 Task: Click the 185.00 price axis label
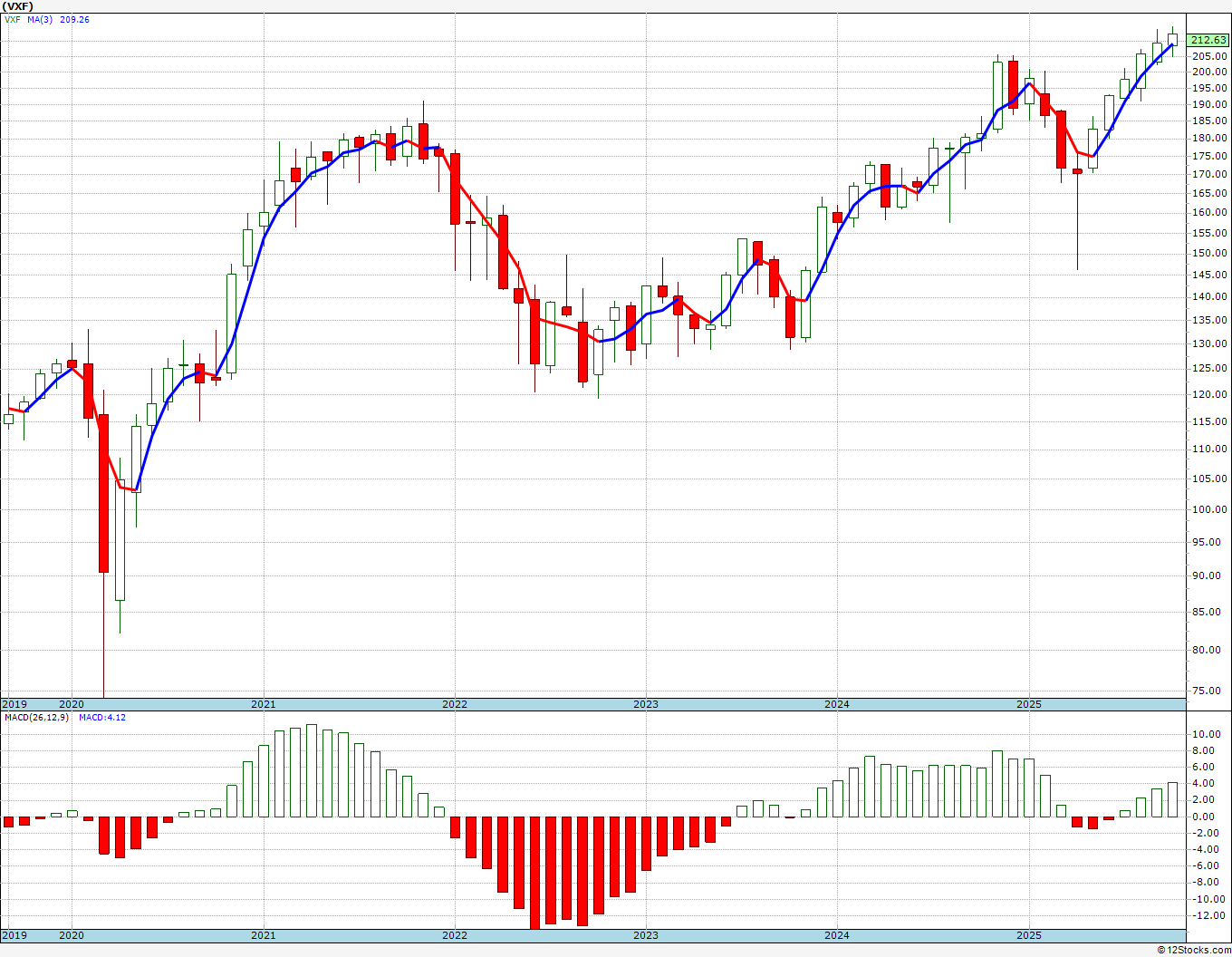pos(1210,121)
